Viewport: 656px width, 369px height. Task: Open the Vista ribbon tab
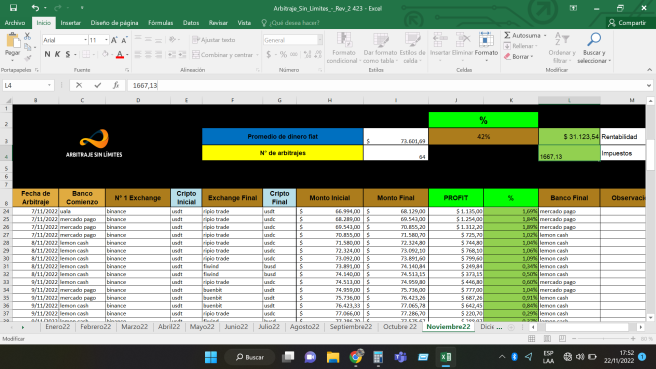click(244, 23)
